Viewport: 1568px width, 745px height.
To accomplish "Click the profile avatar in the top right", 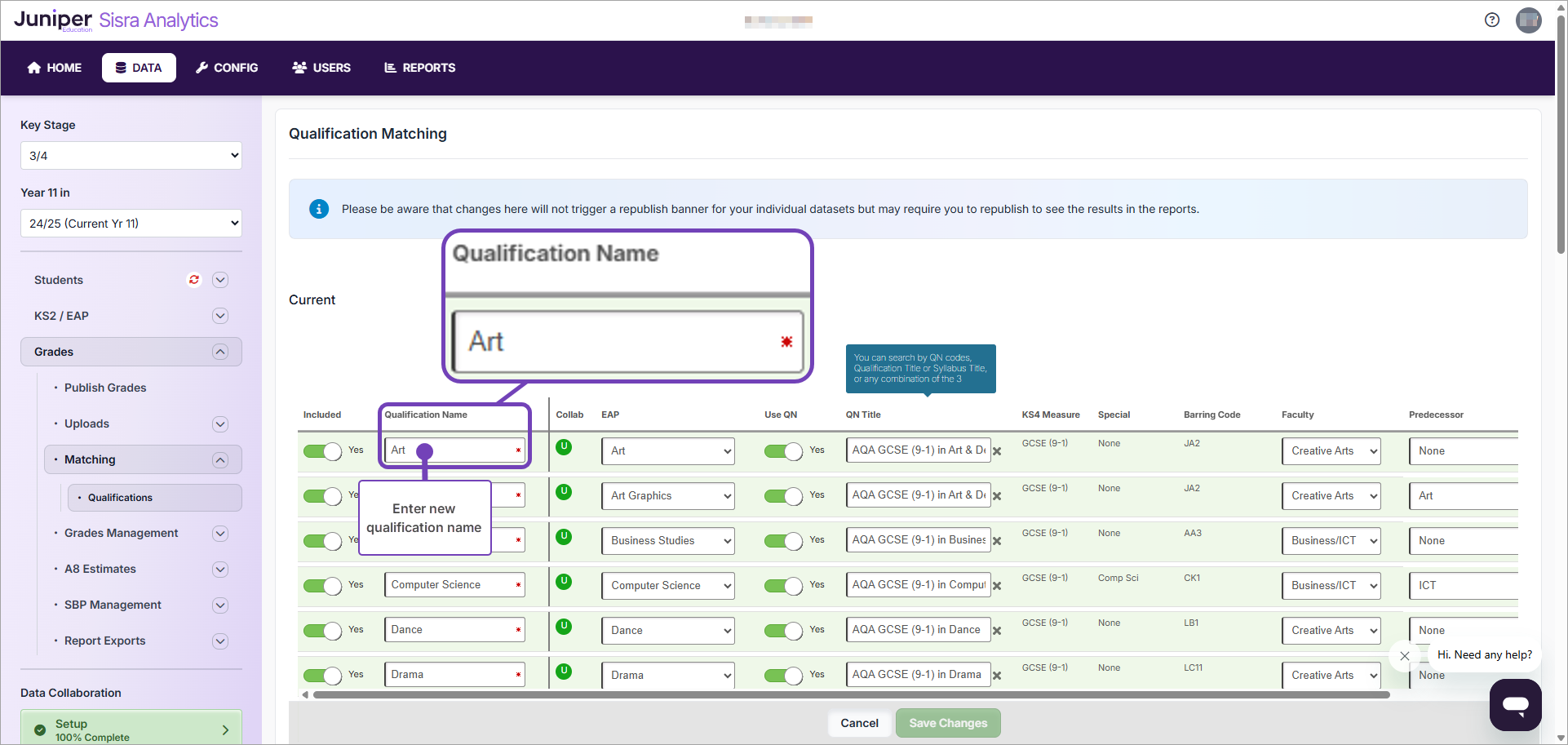I will [x=1530, y=20].
